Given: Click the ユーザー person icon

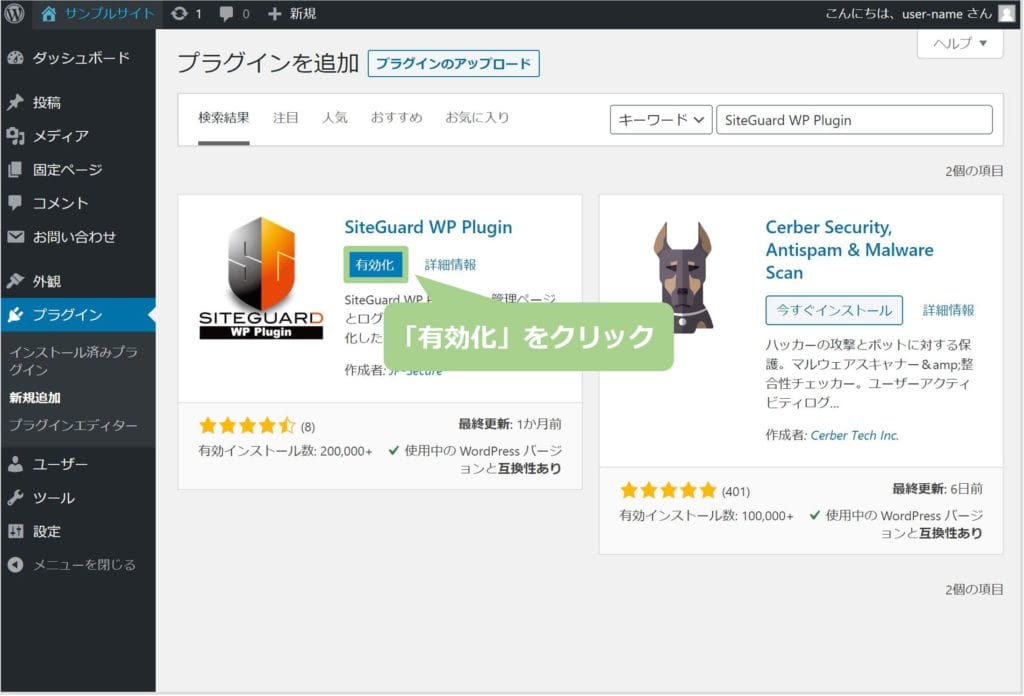Looking at the screenshot, I should pos(16,464).
